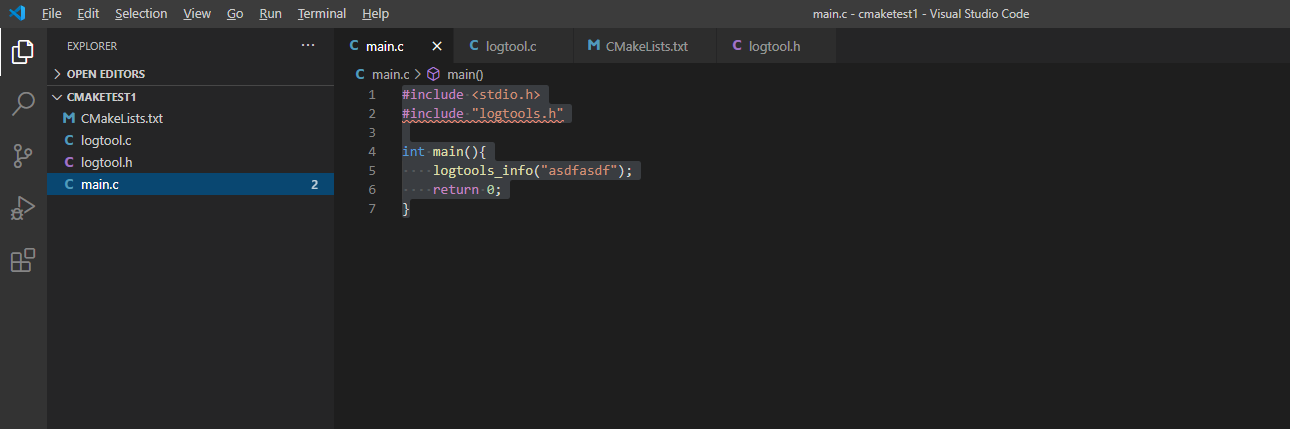Viewport: 1290px width, 429px height.
Task: Click main() in the breadcrumb path
Action: tap(465, 74)
